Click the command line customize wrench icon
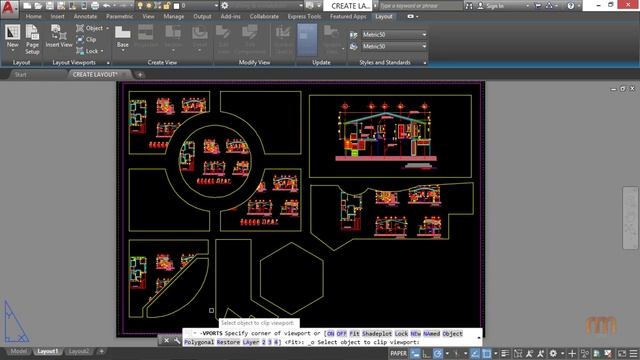Image resolution: width=640 pixels, height=360 pixels. coord(177,340)
